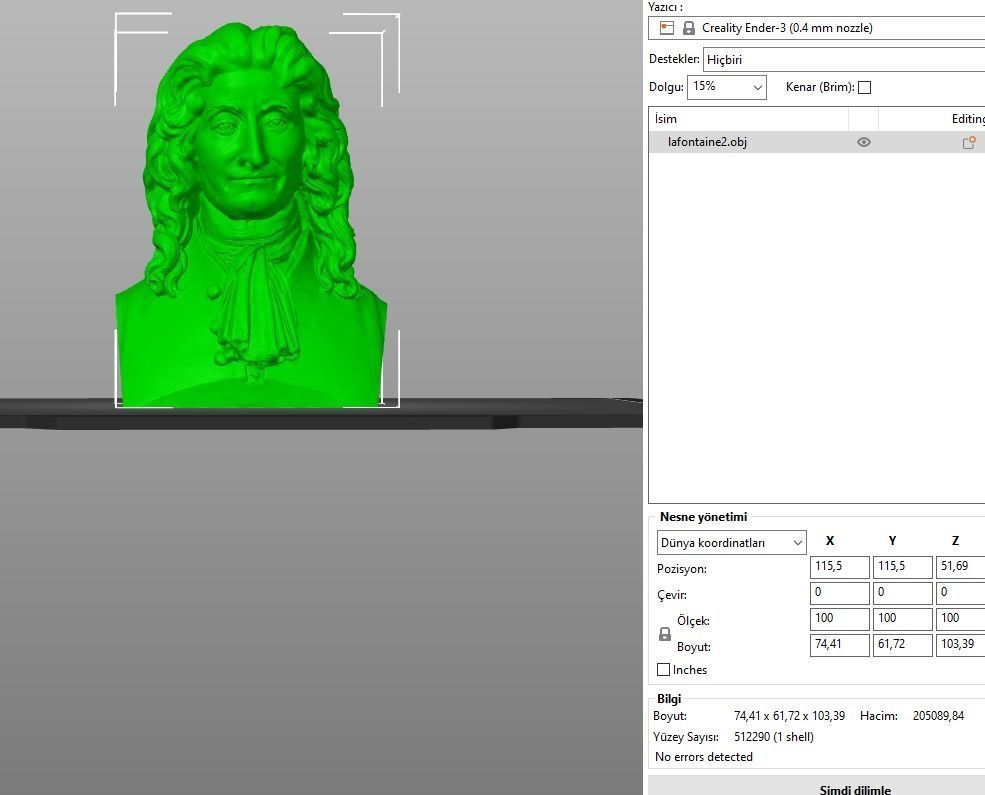This screenshot has height=795, width=985.
Task: Click the No errors detected text
Action: point(704,757)
